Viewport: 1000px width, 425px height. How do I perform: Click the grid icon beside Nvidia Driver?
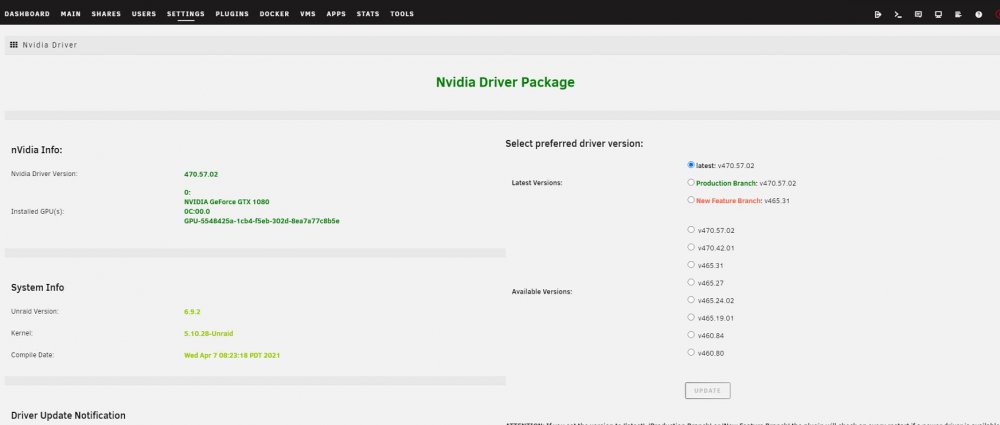coord(14,45)
